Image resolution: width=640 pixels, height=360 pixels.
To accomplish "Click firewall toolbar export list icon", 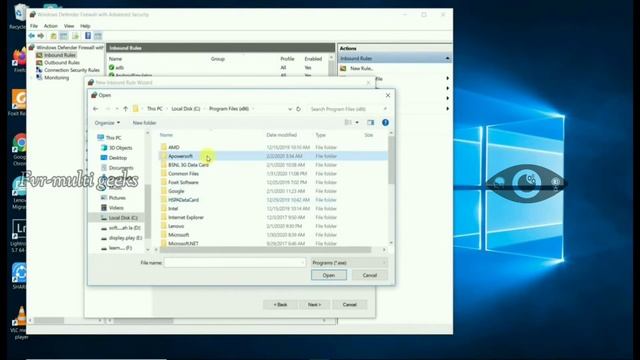I will (76, 36).
